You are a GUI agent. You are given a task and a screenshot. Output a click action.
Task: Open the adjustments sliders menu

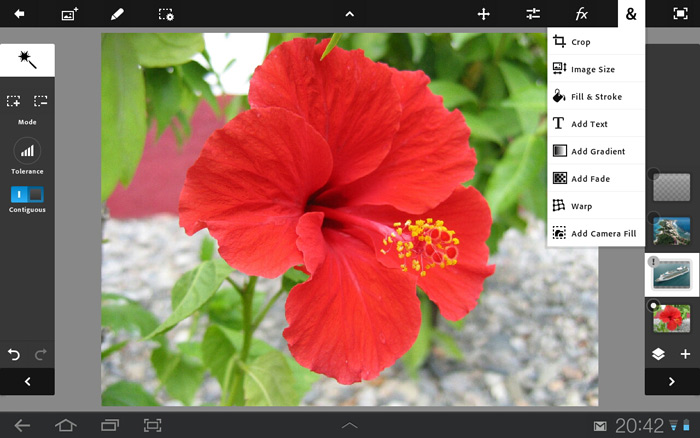[533, 14]
